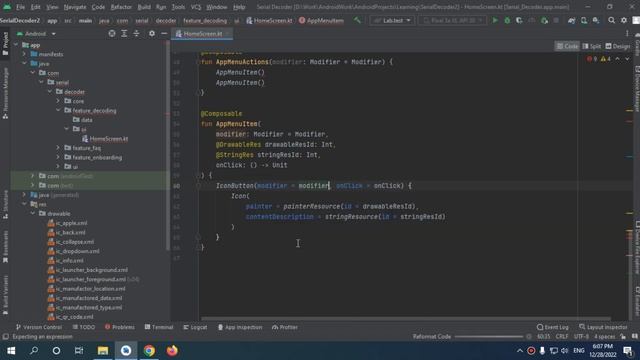Screen dimensions: 640x360
Task: Open Windows Start menu
Action: pos(11,351)
